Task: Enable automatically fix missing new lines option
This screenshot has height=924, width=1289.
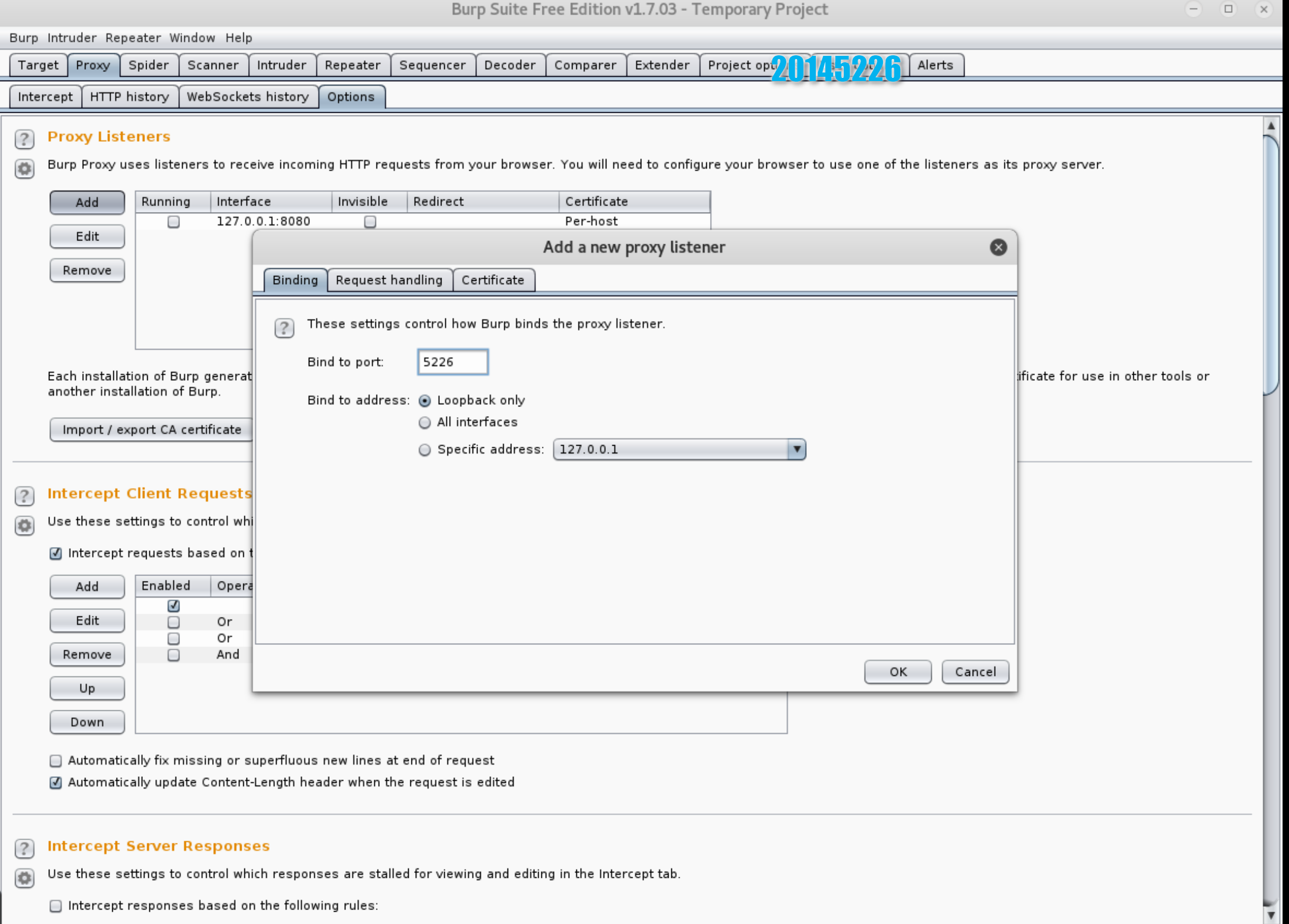Action: click(56, 761)
